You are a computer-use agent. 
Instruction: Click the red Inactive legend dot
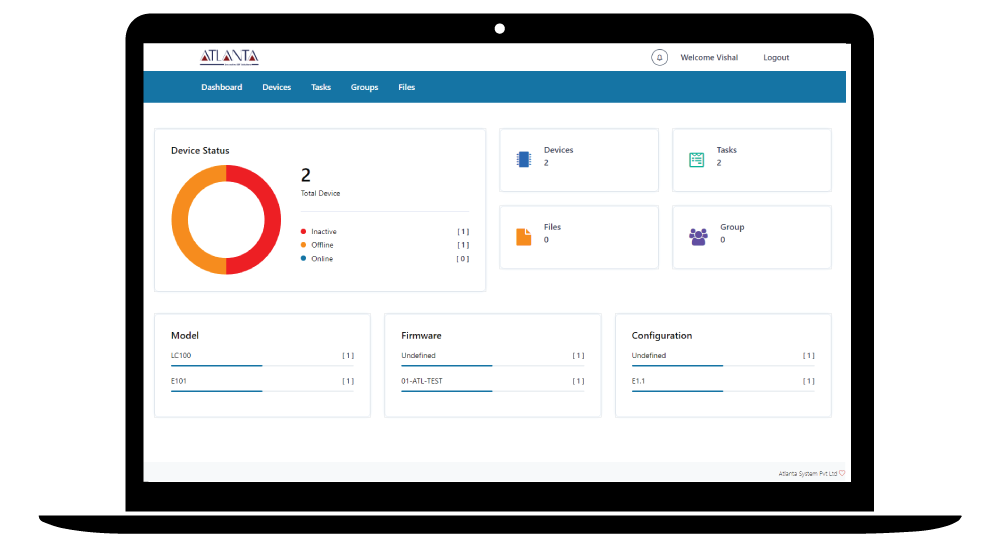click(303, 232)
